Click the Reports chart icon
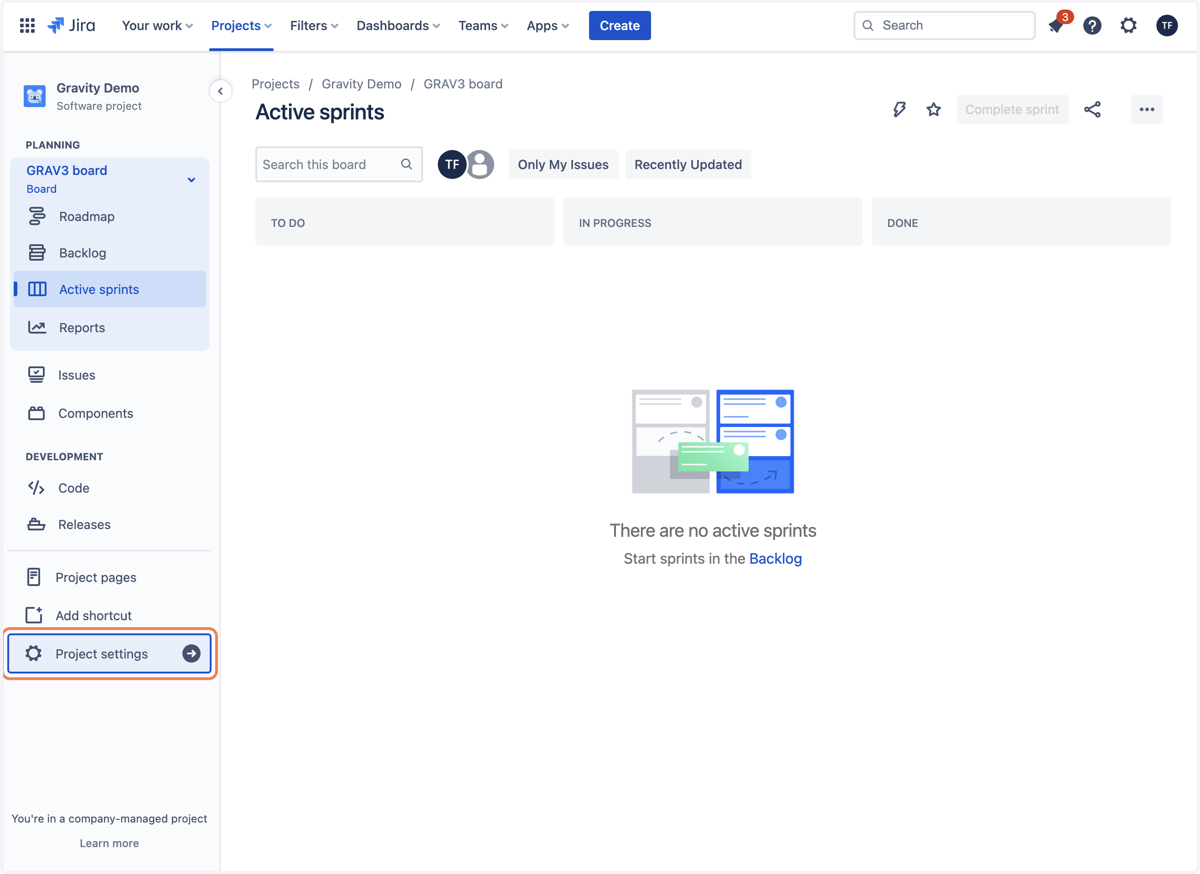Image resolution: width=1200 pixels, height=874 pixels. coord(37,327)
